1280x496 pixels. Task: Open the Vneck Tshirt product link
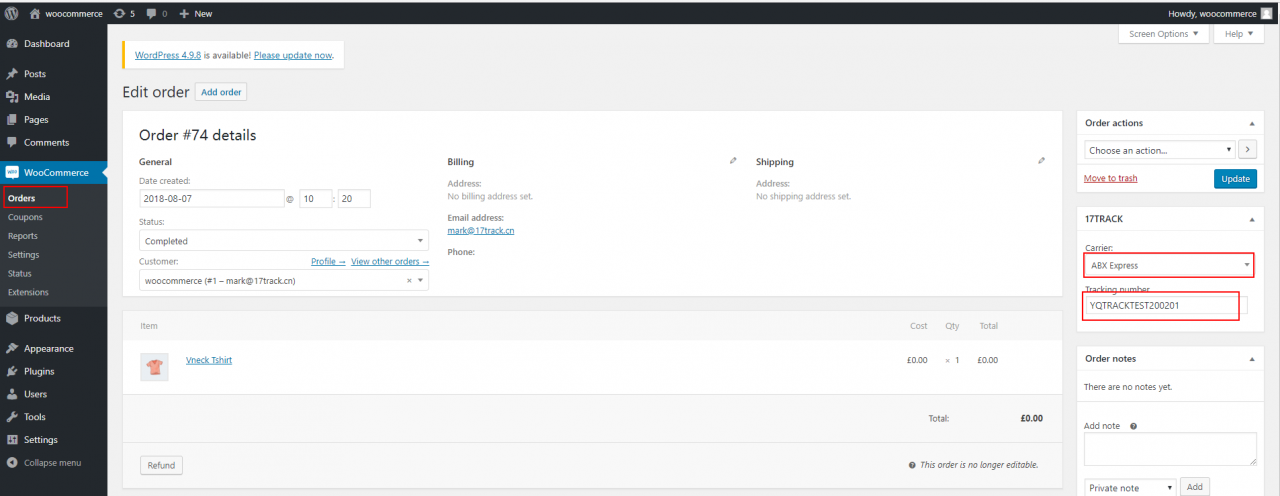click(x=209, y=360)
